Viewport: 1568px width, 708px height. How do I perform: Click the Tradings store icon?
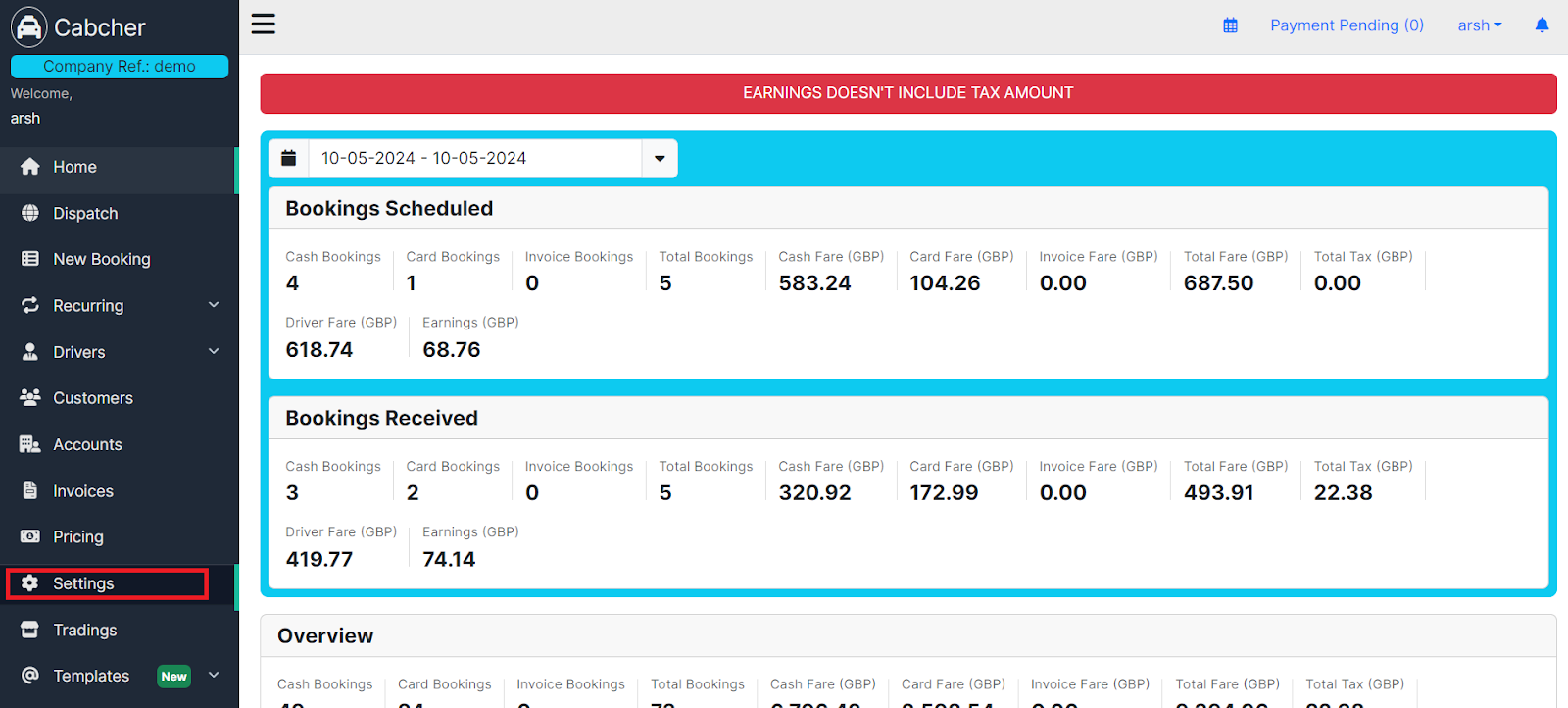click(x=30, y=630)
